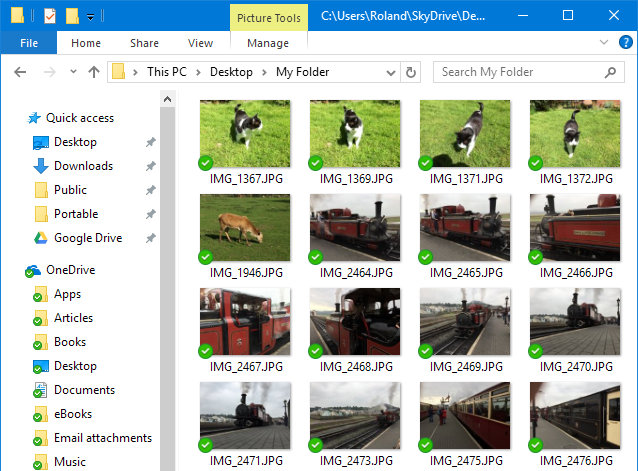Open Downloads folder in sidebar
Image resolution: width=638 pixels, height=471 pixels.
tap(83, 166)
